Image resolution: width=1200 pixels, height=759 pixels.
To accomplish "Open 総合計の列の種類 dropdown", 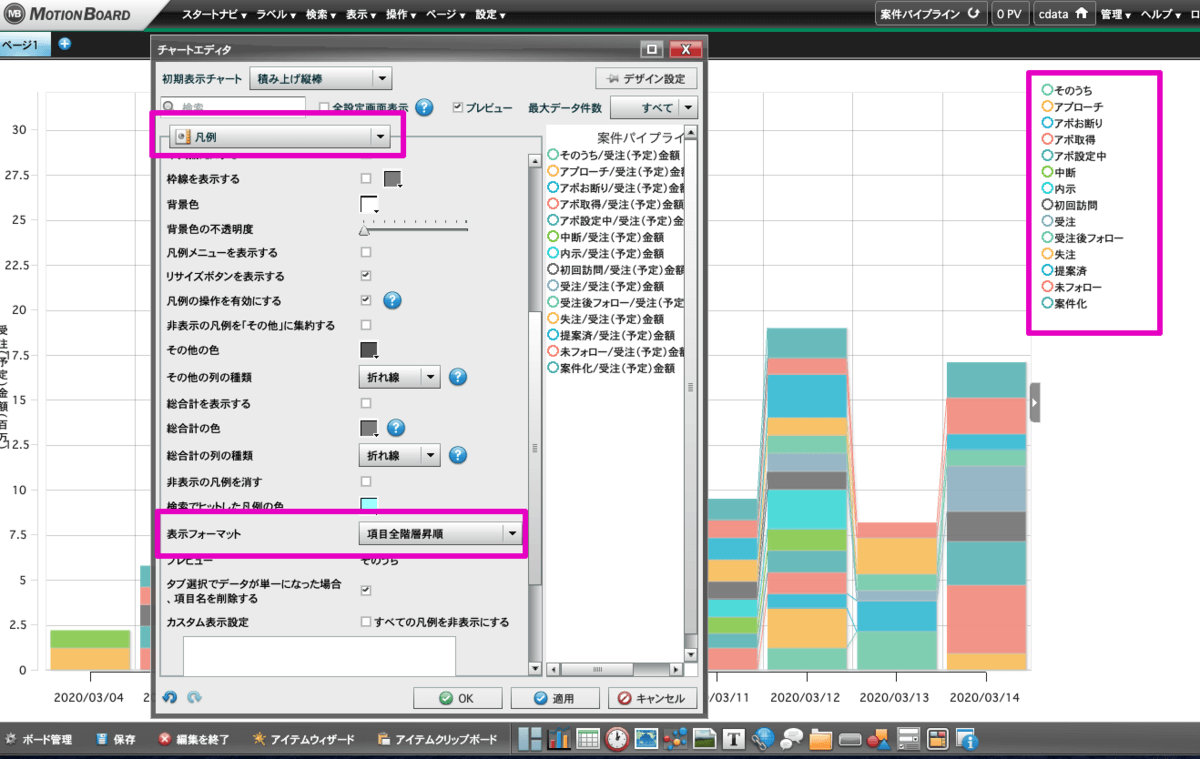I will (x=399, y=455).
